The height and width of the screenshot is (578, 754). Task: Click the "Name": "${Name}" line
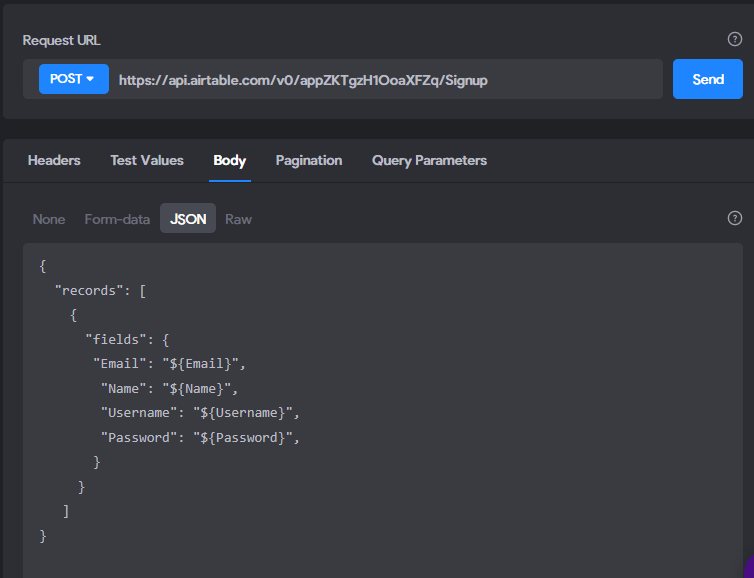[x=169, y=389]
